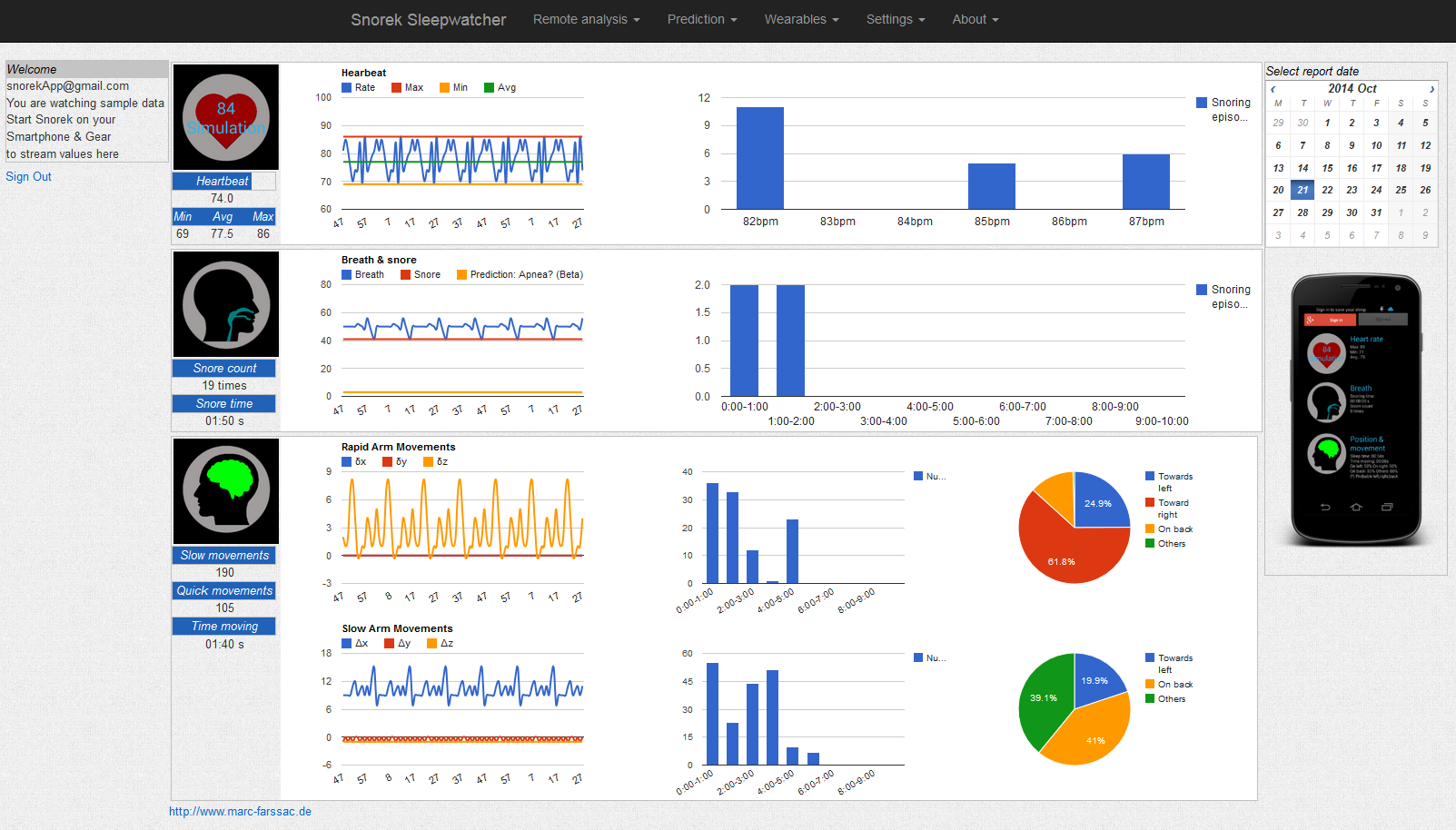Expand the Prediction menu
The height and width of the screenshot is (830, 1456).
coord(702,19)
